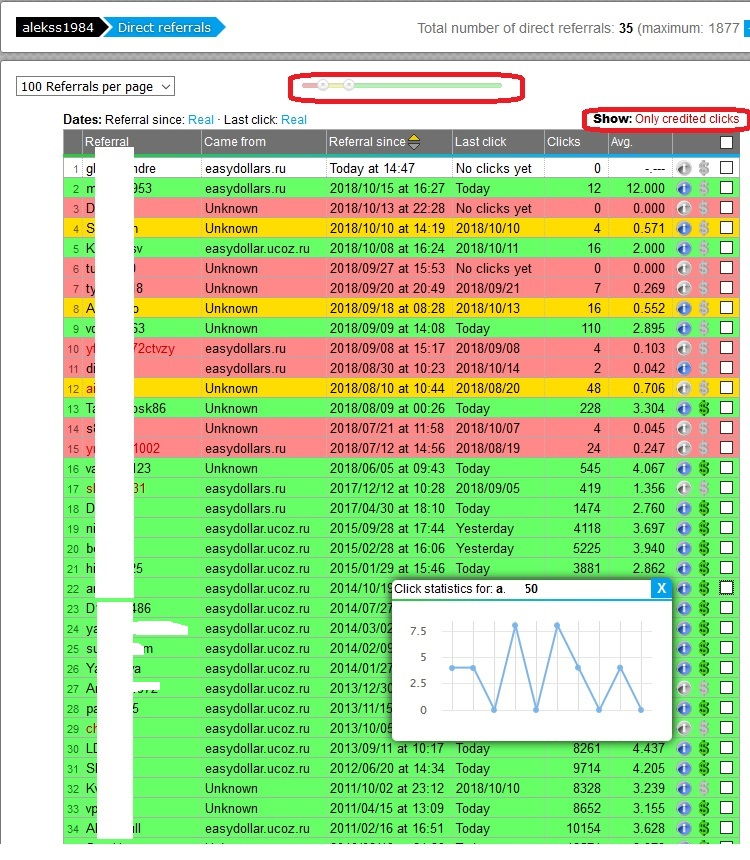Click green dollar icon in row 18
The height and width of the screenshot is (860, 750).
(704, 508)
